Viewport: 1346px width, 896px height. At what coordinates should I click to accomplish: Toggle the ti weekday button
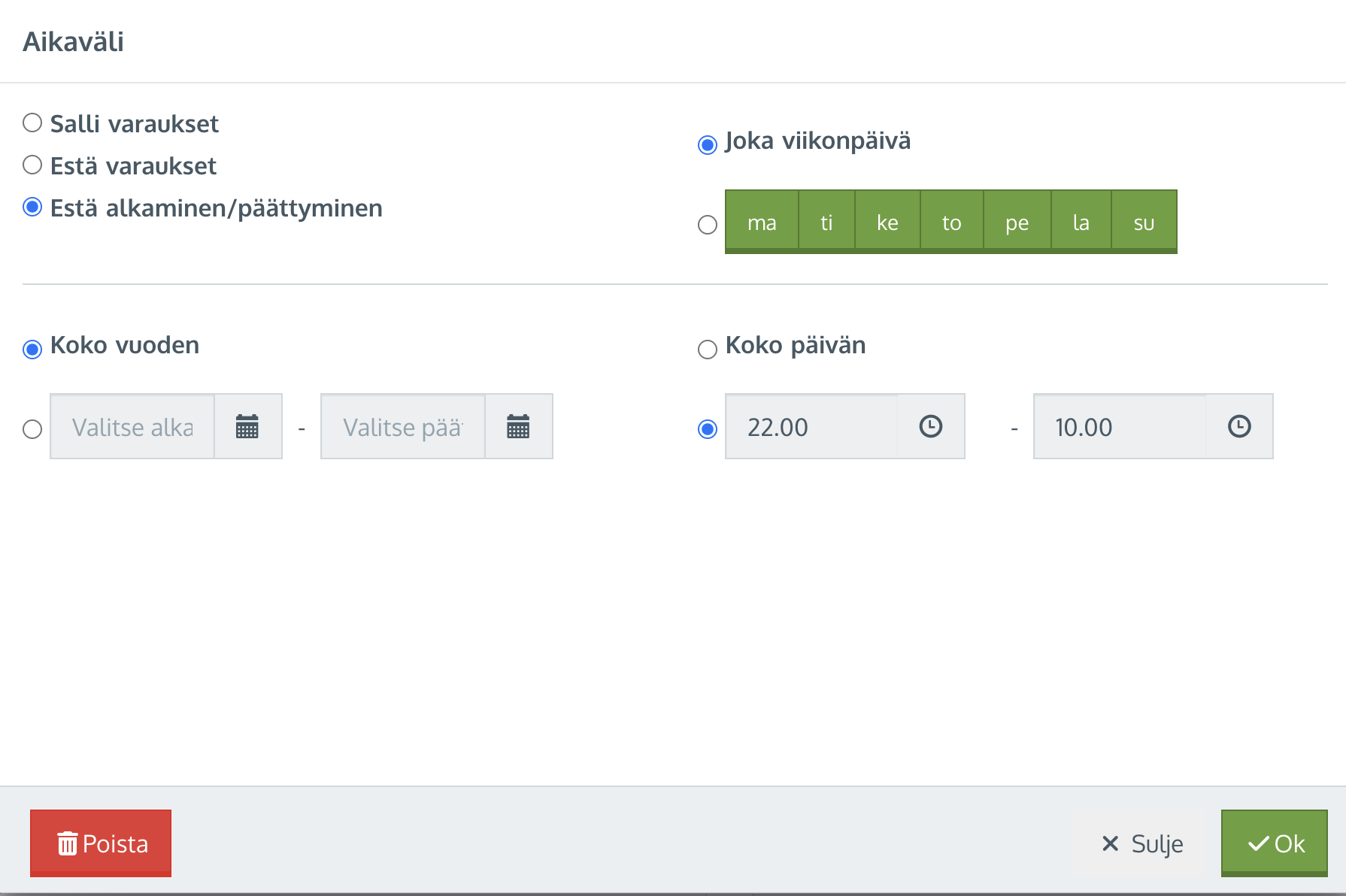click(826, 222)
